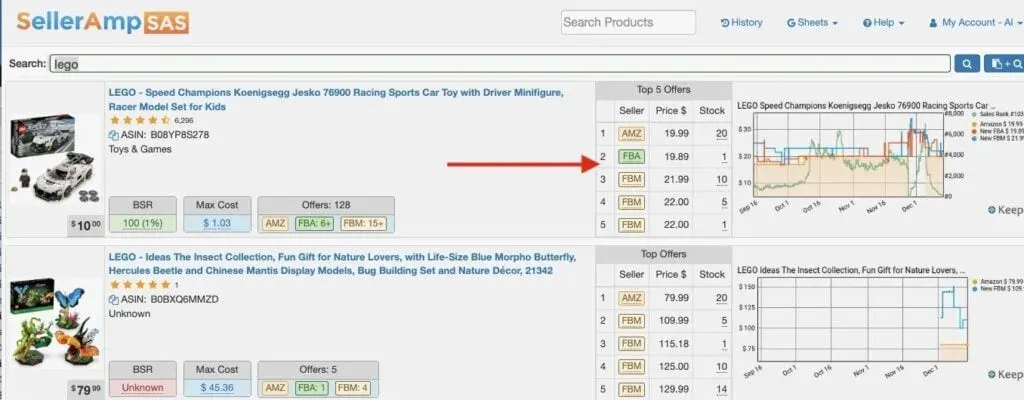Click ASIN text B0BXQ6MMZD
The width and height of the screenshot is (1024, 400).
[x=185, y=299]
